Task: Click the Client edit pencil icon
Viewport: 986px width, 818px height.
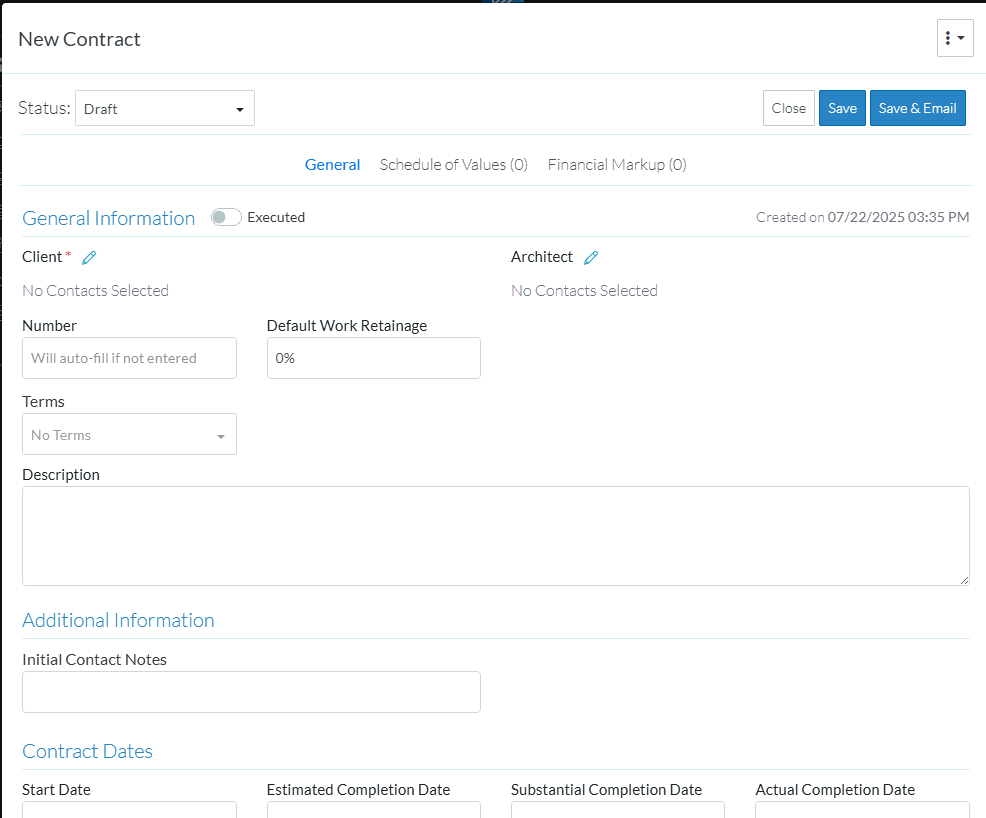Action: 89,258
